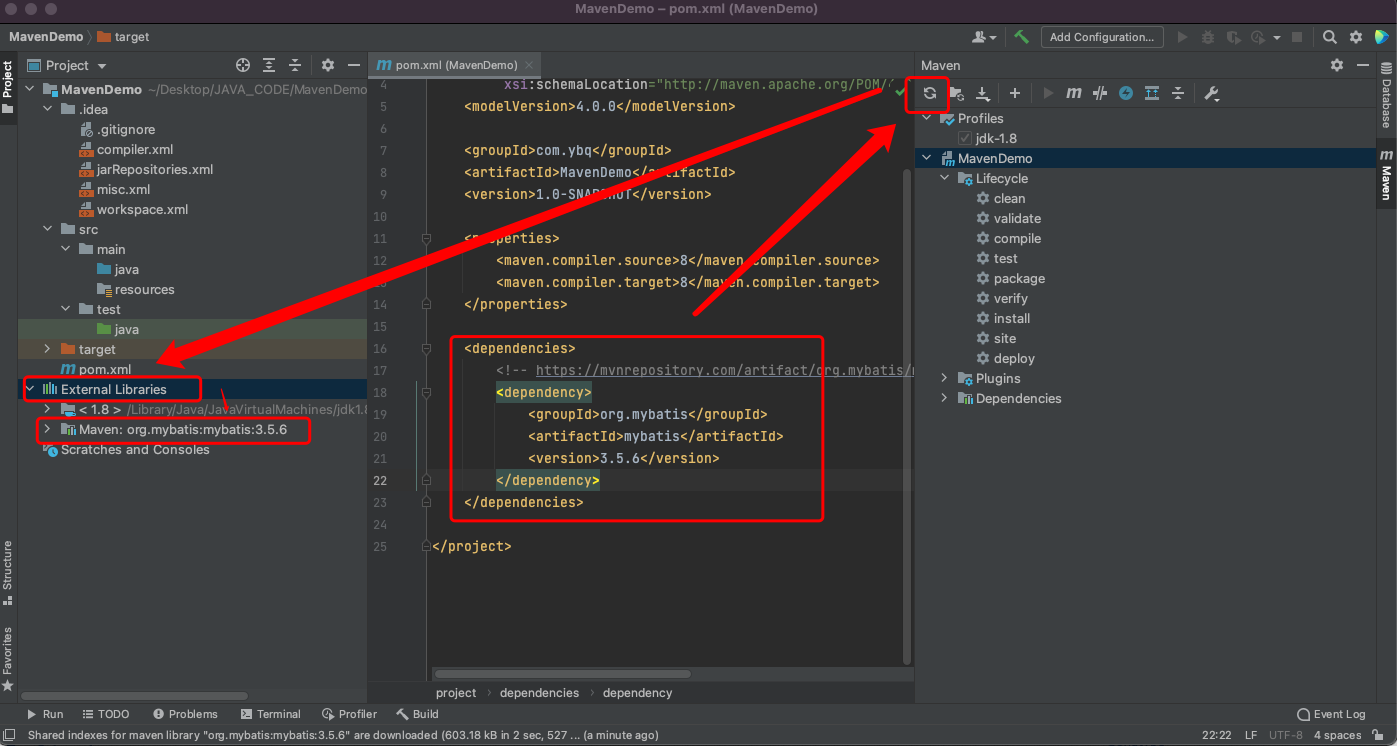Open the Build tool tab

(417, 714)
